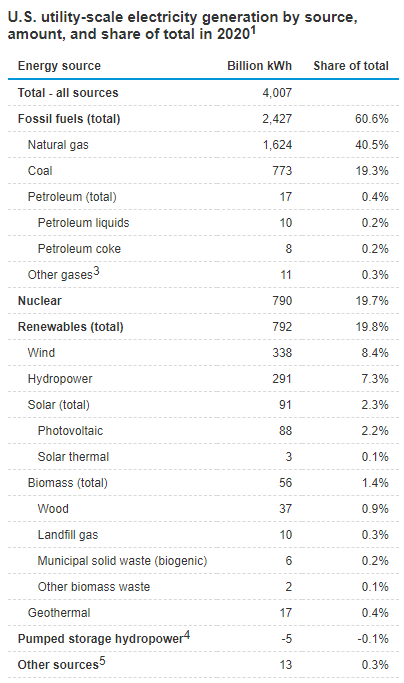This screenshot has width=404, height=683.
Task: Click the Energy source column header
Action: pyautogui.click(x=59, y=66)
